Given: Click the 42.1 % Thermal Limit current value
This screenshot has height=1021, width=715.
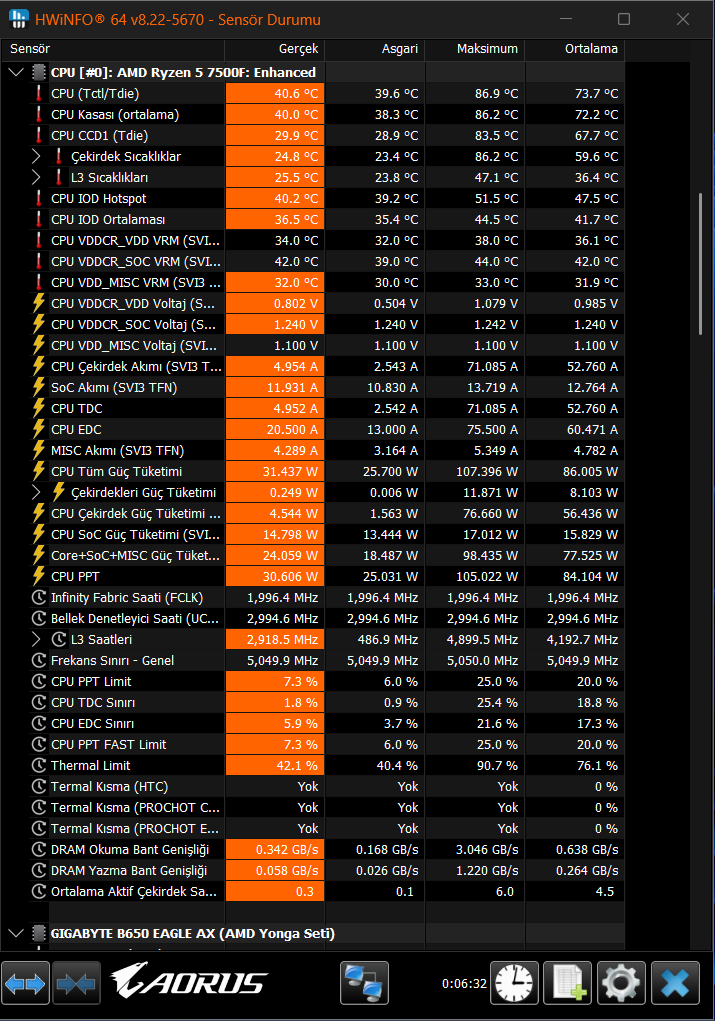Looking at the screenshot, I should tap(297, 765).
